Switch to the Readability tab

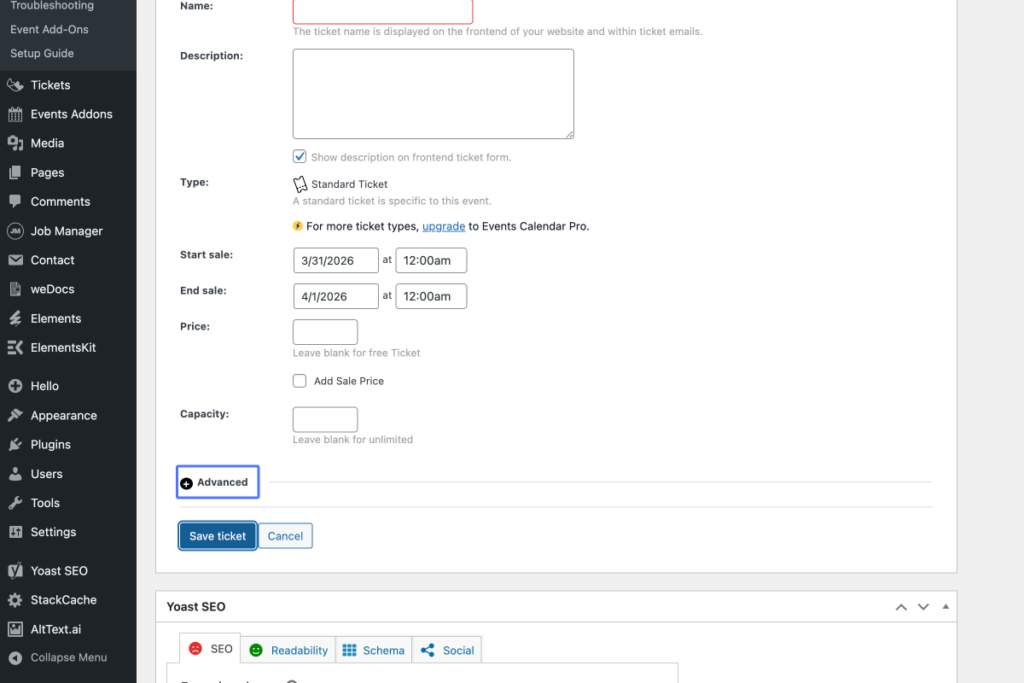click(x=288, y=650)
